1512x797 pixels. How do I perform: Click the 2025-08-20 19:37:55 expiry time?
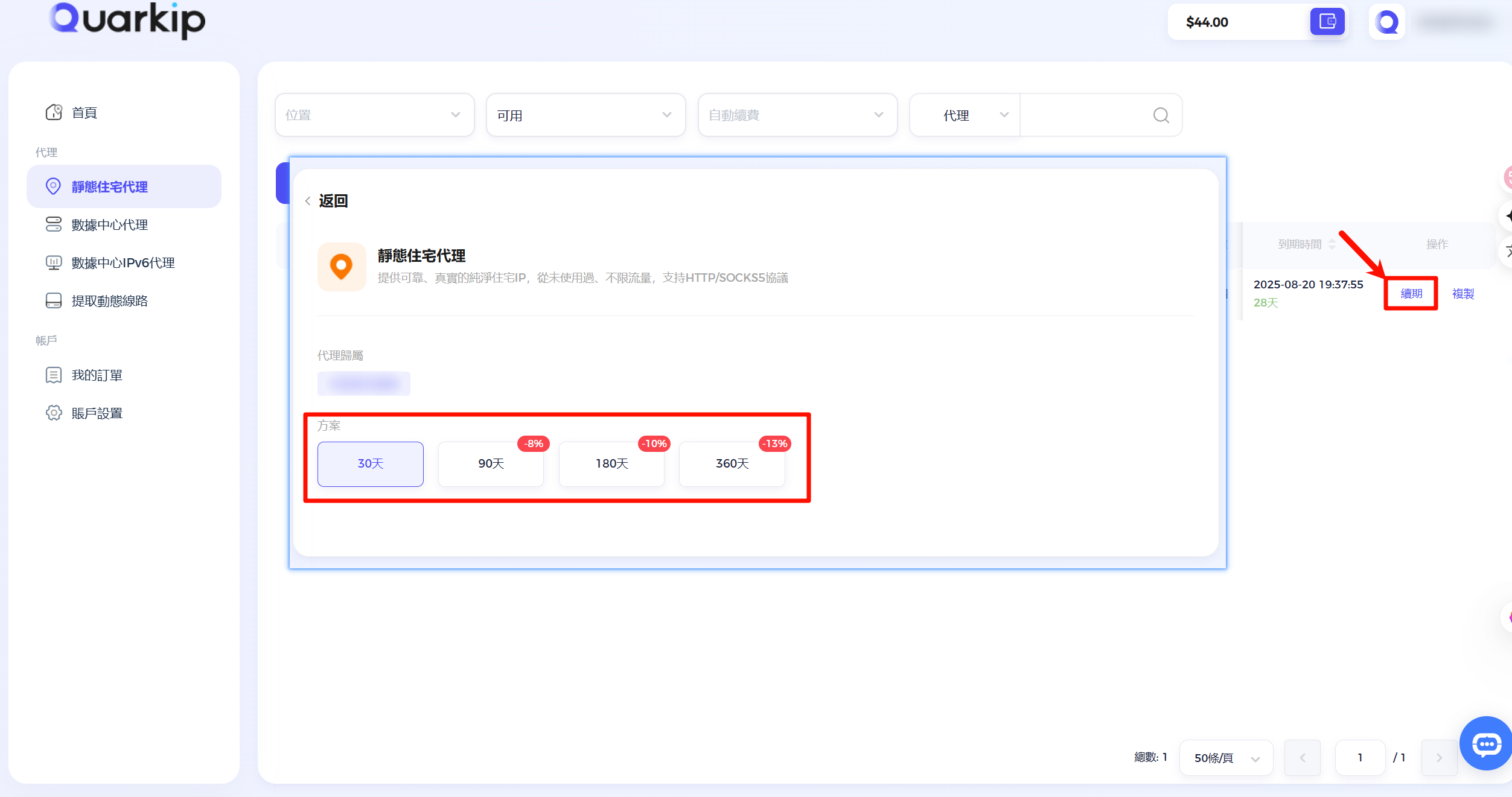(1308, 284)
